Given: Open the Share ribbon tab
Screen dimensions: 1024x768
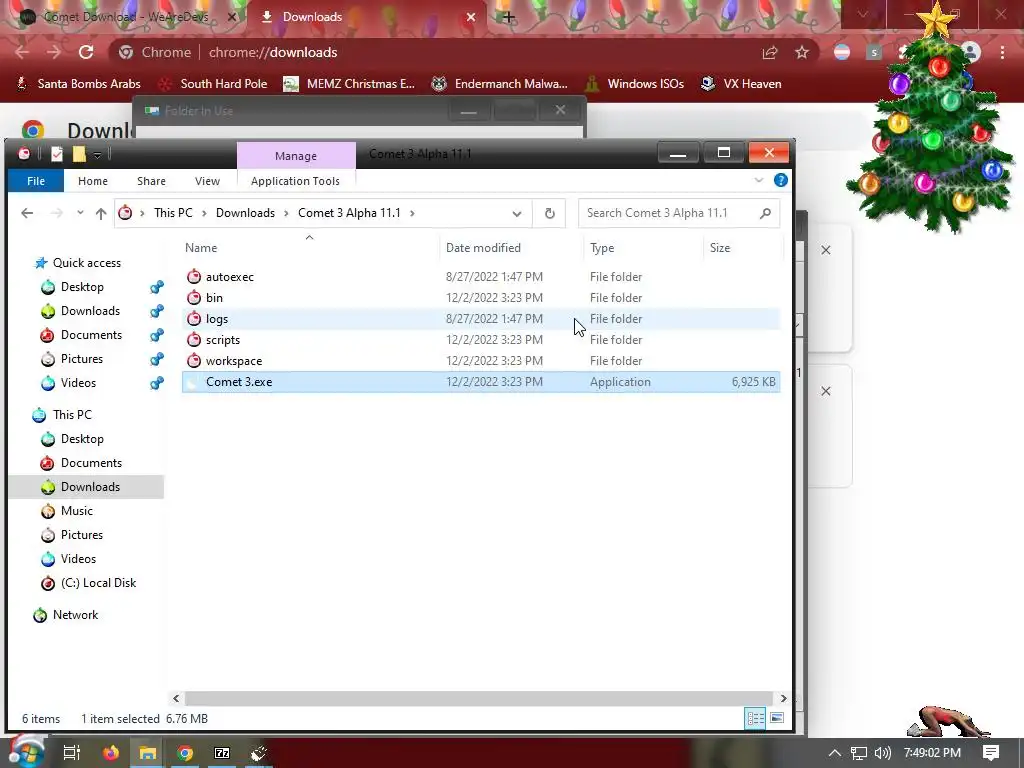Looking at the screenshot, I should pos(151,181).
